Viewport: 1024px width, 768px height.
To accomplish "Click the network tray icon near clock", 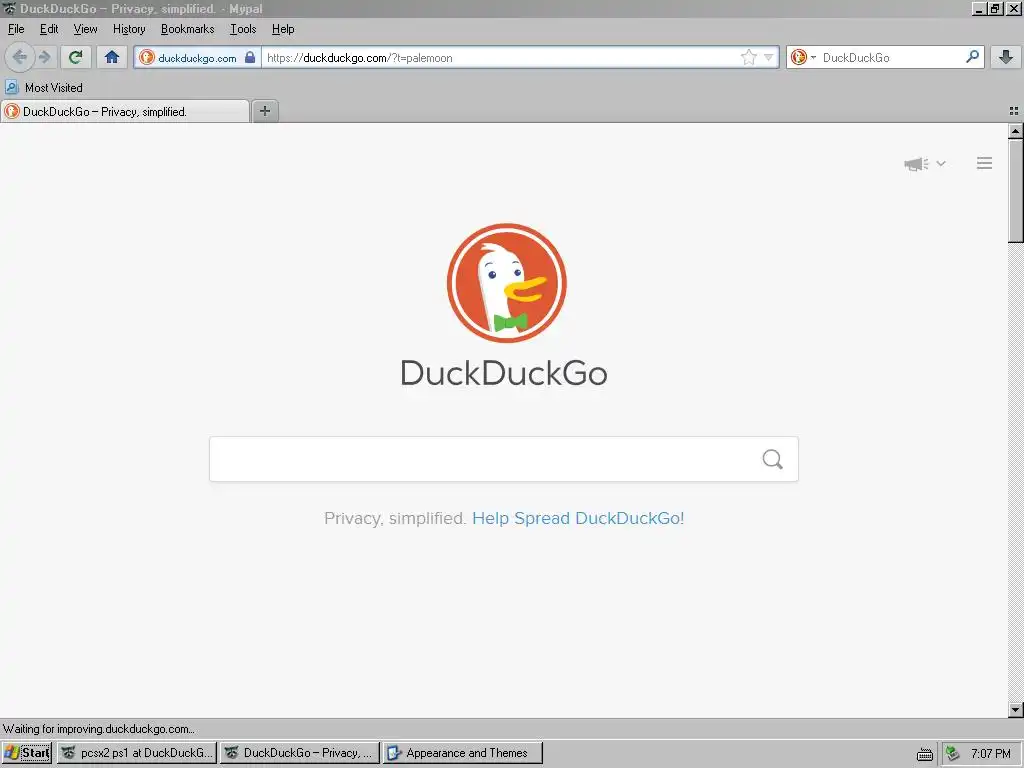I will coord(952,753).
